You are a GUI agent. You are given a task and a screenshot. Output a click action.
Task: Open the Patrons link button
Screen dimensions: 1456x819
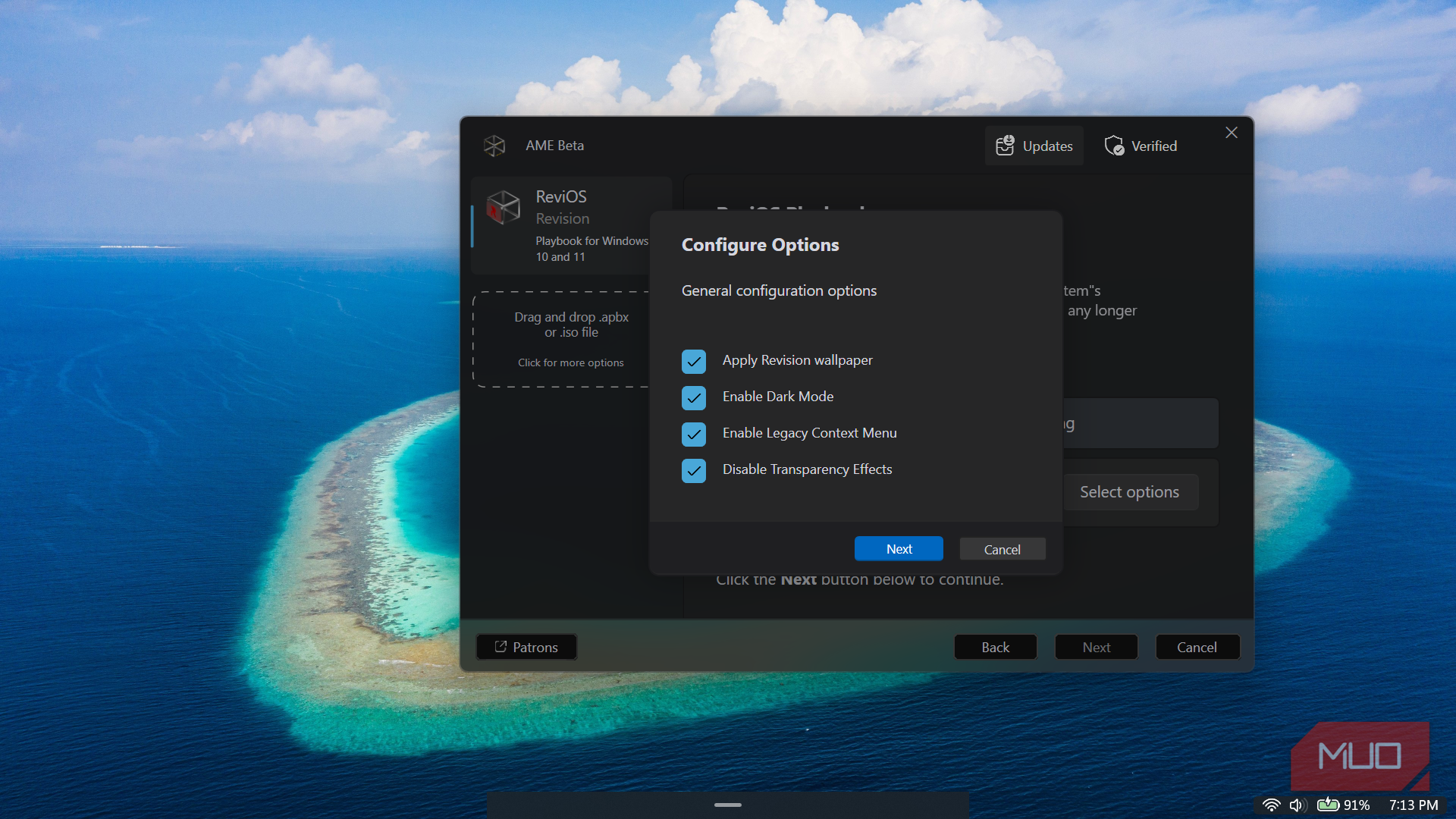[526, 647]
